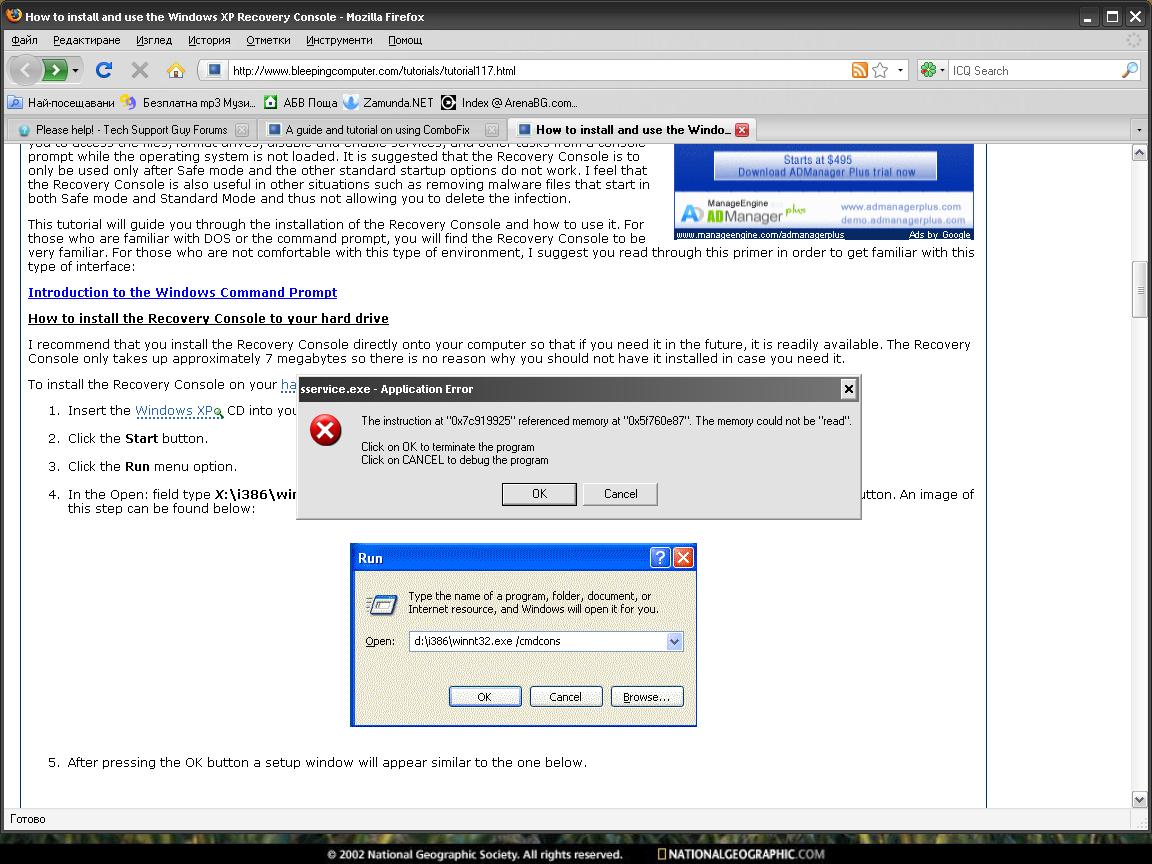The image size is (1152, 864).
Task: Start search with the magnifier icon
Action: coord(1130,70)
